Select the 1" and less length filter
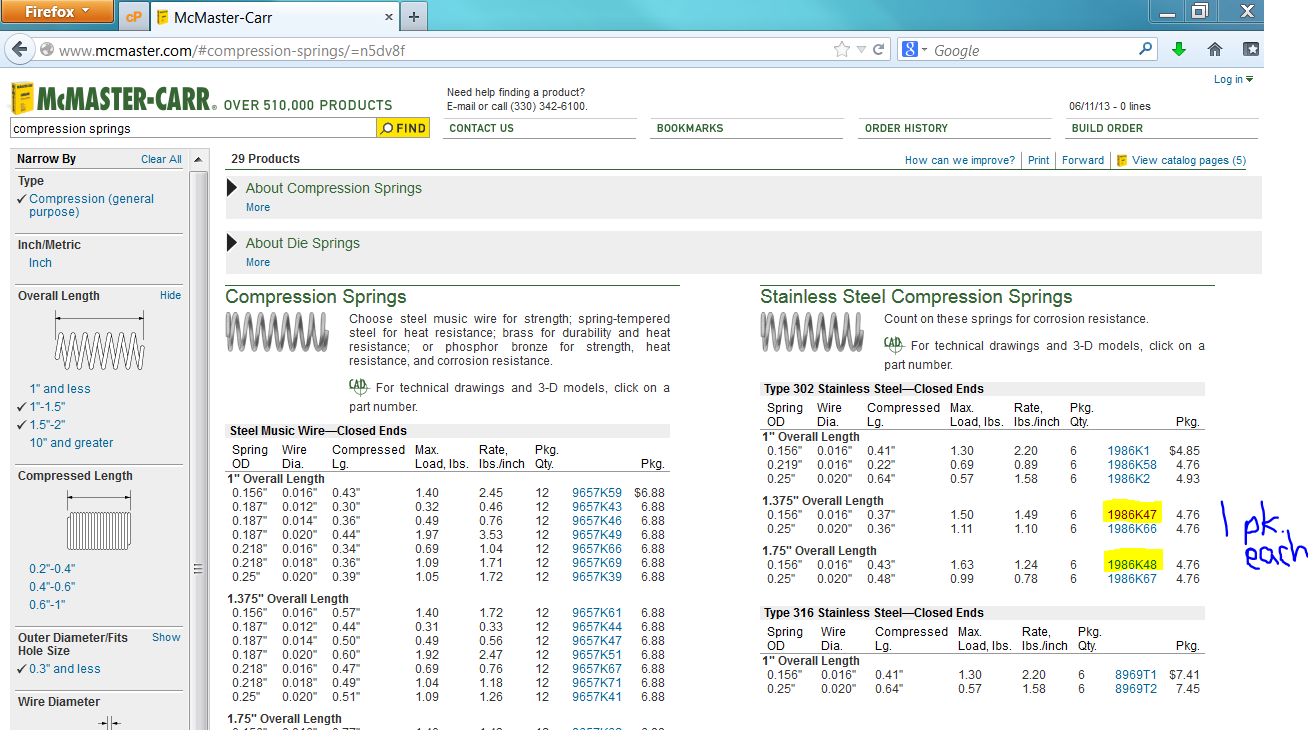This screenshot has width=1308, height=730. [x=60, y=389]
